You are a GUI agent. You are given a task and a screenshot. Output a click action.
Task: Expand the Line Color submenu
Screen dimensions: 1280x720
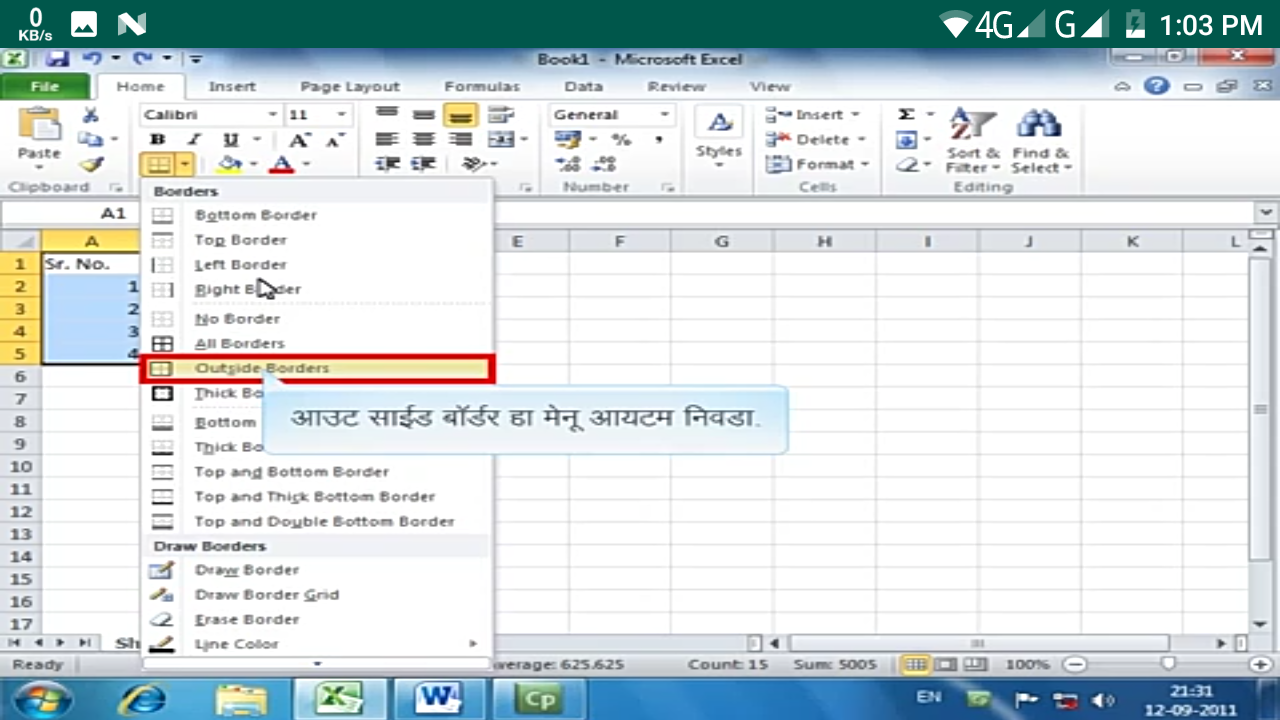[x=316, y=645]
